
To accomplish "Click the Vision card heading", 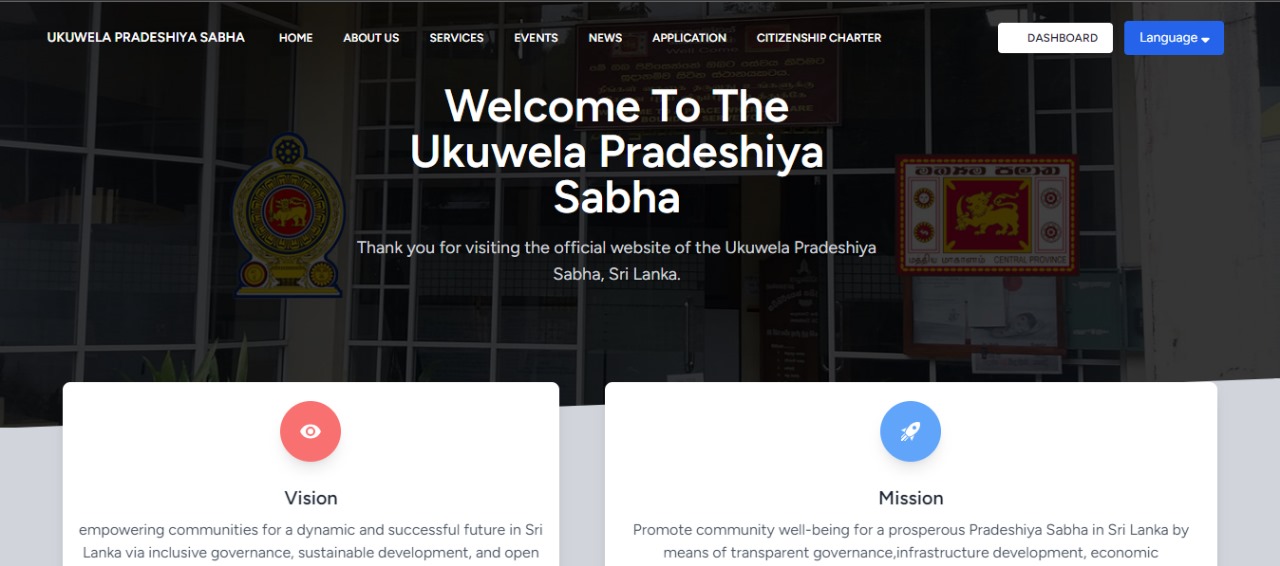I will point(311,498).
